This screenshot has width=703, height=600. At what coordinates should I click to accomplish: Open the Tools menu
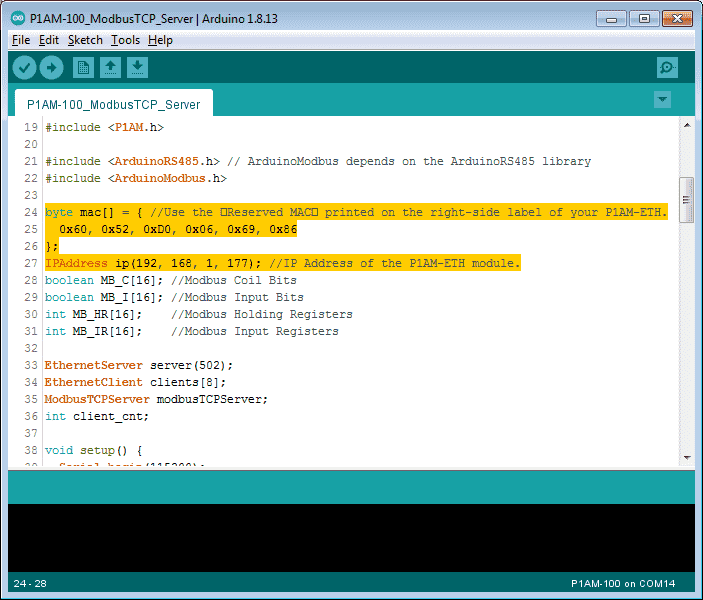coord(126,40)
